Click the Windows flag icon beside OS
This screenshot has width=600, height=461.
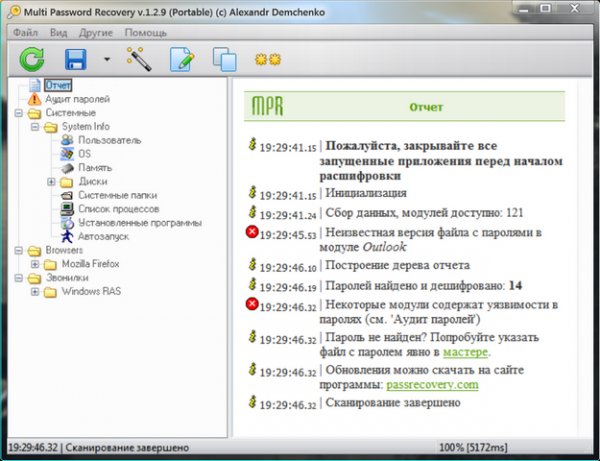pos(67,154)
